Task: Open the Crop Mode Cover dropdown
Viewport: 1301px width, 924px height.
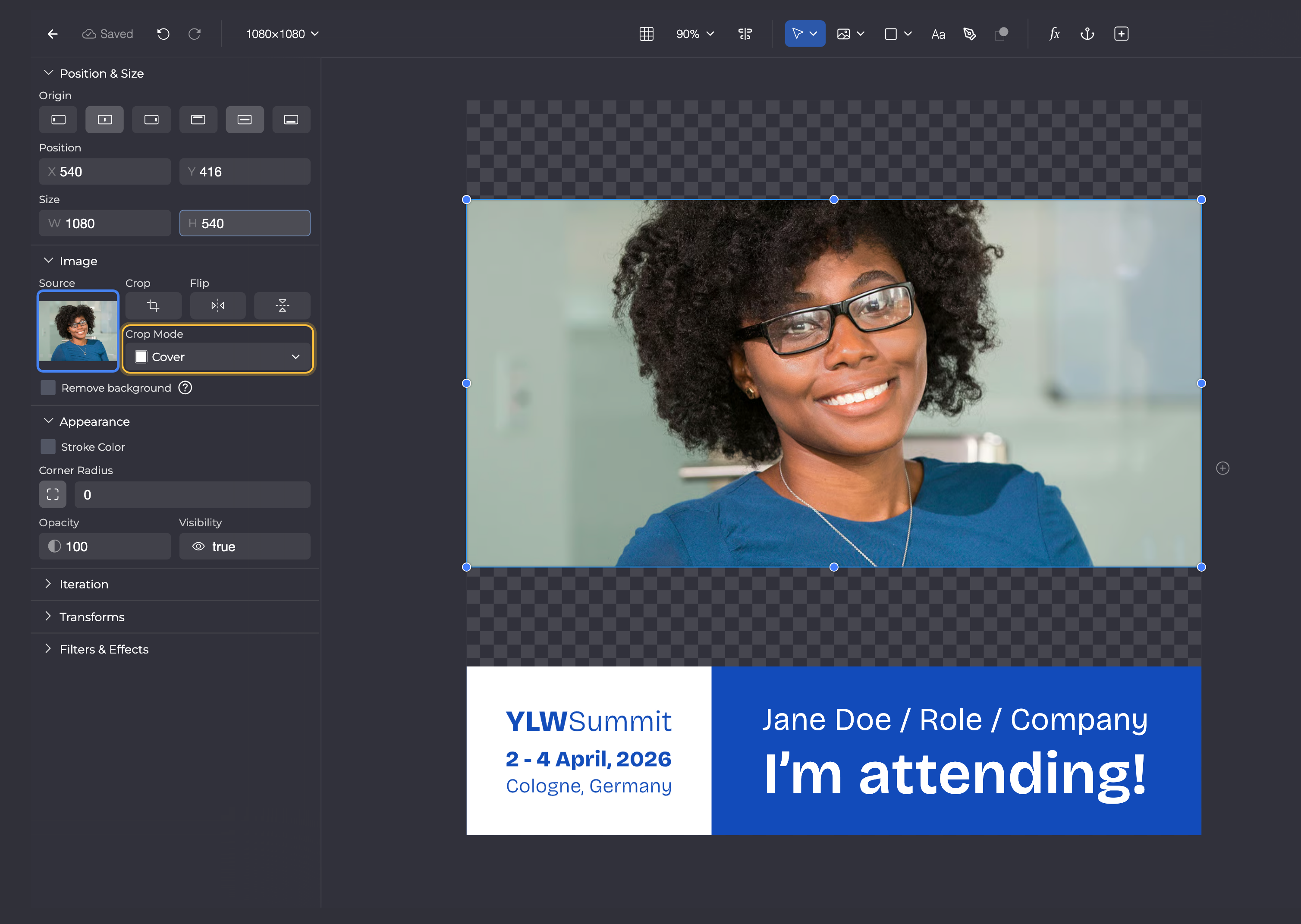Action: coord(218,357)
